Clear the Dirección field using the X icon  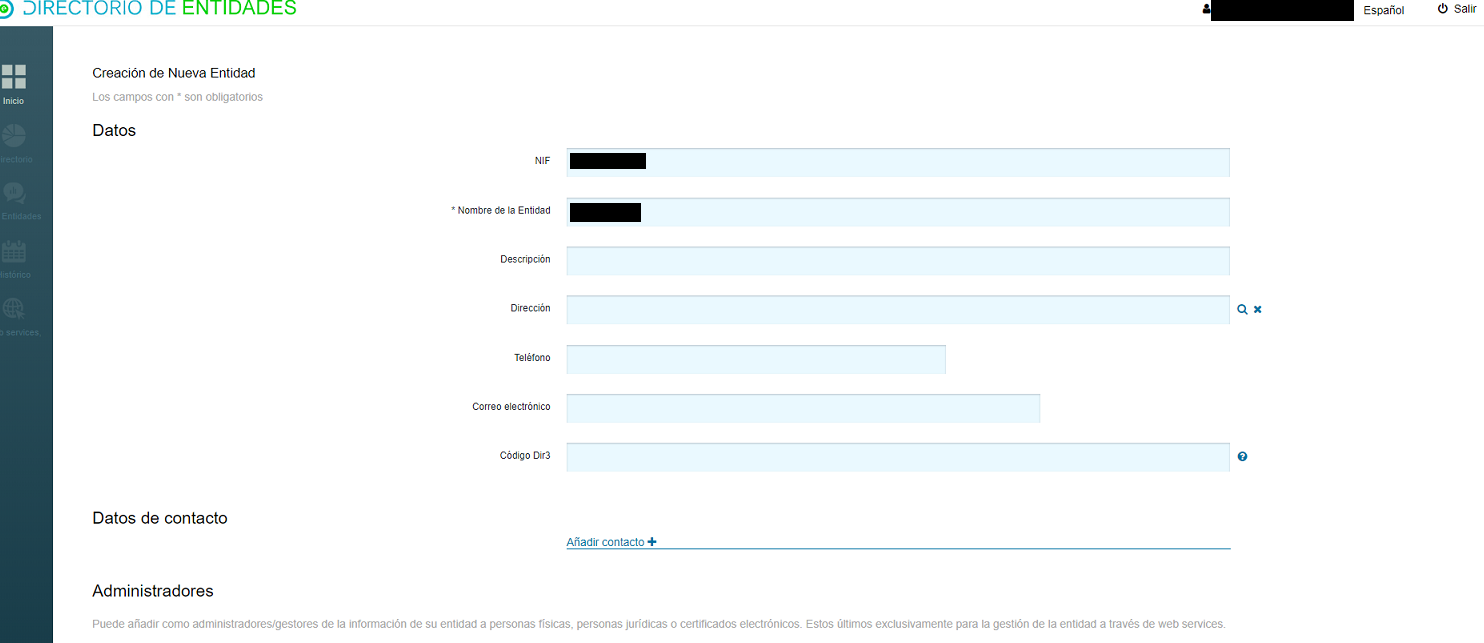1257,309
